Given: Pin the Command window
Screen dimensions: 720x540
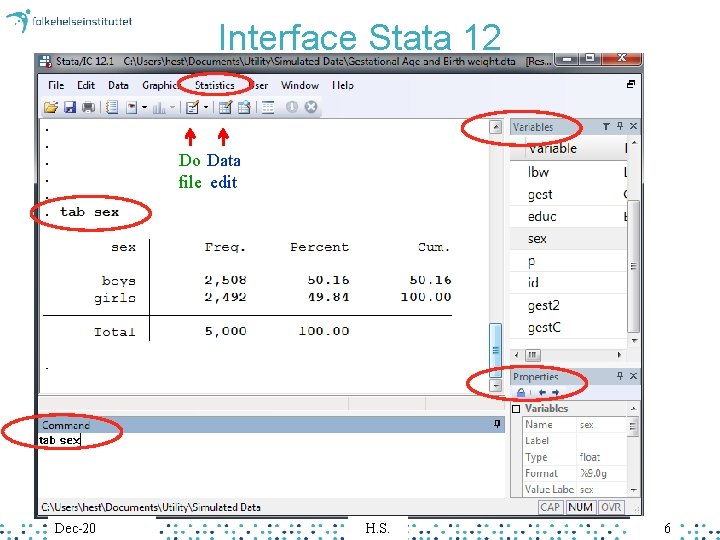Looking at the screenshot, I should (x=497, y=424).
